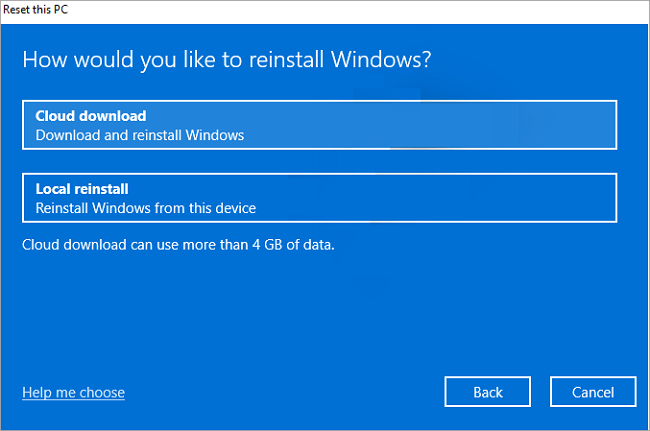650x431 pixels.
Task: Click the bold 'Cloud download' label
Action: click(91, 116)
